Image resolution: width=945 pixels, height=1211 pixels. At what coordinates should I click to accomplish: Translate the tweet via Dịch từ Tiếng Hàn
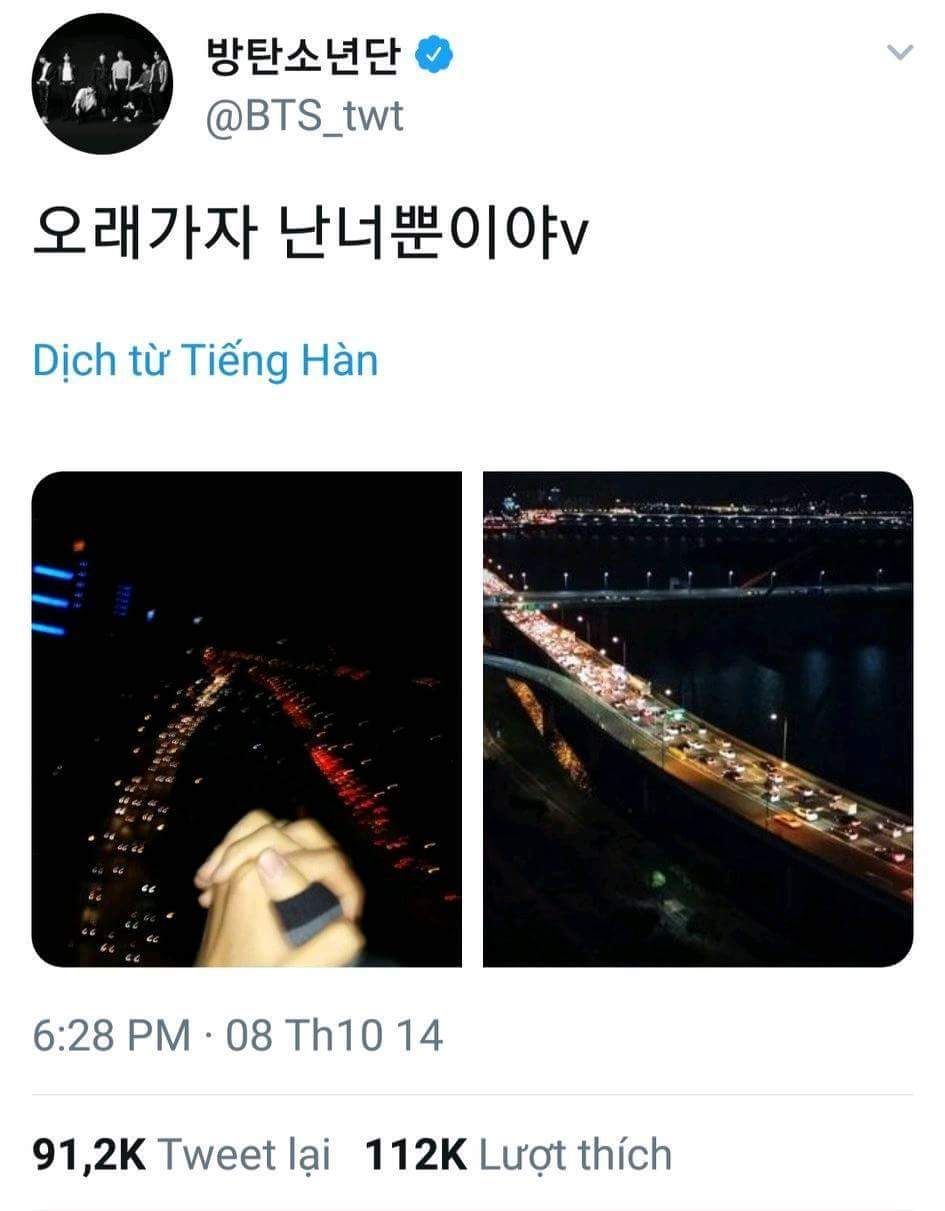coord(205,360)
